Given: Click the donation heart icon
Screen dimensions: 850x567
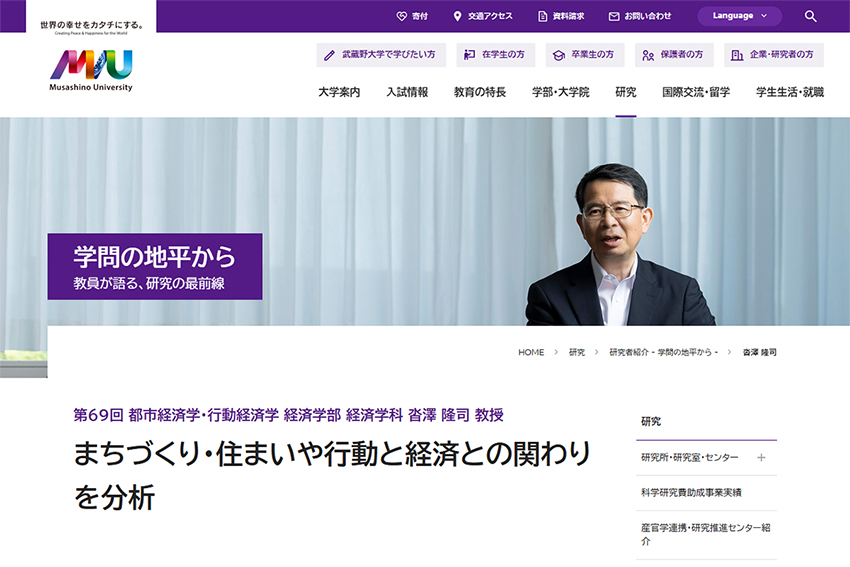Looking at the screenshot, I should [x=401, y=16].
